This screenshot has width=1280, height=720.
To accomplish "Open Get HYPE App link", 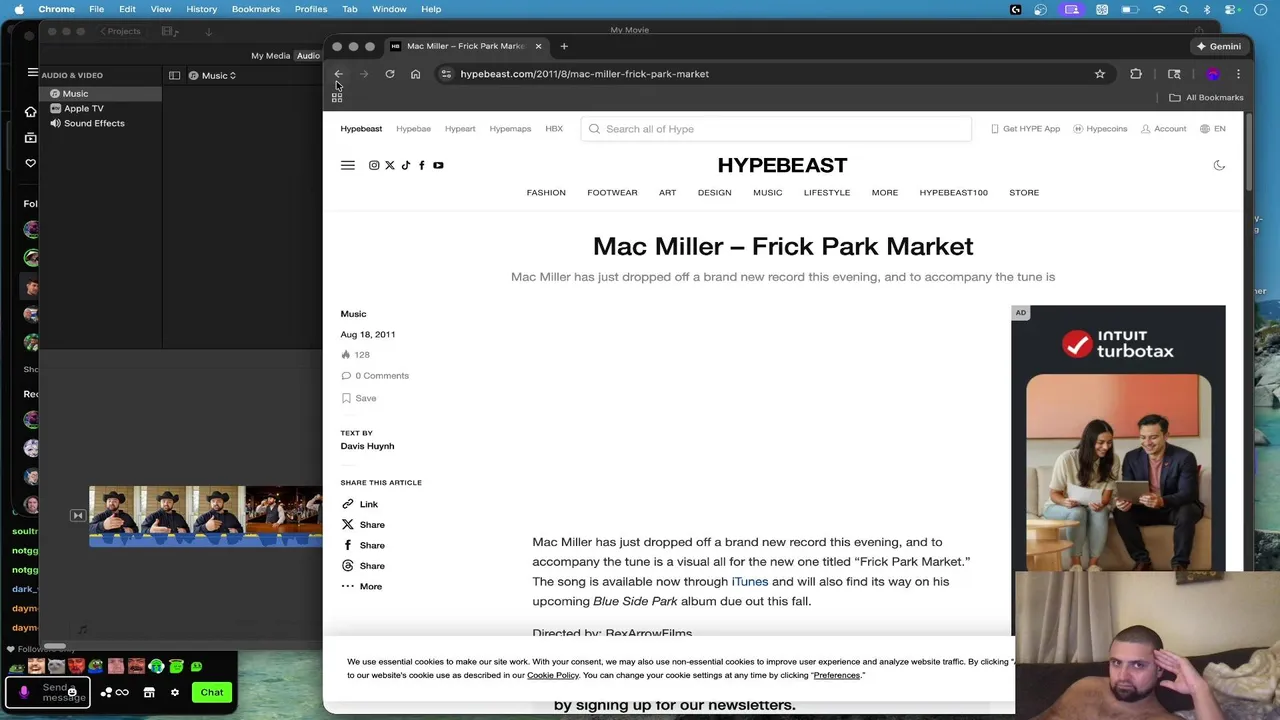I will (1025, 129).
